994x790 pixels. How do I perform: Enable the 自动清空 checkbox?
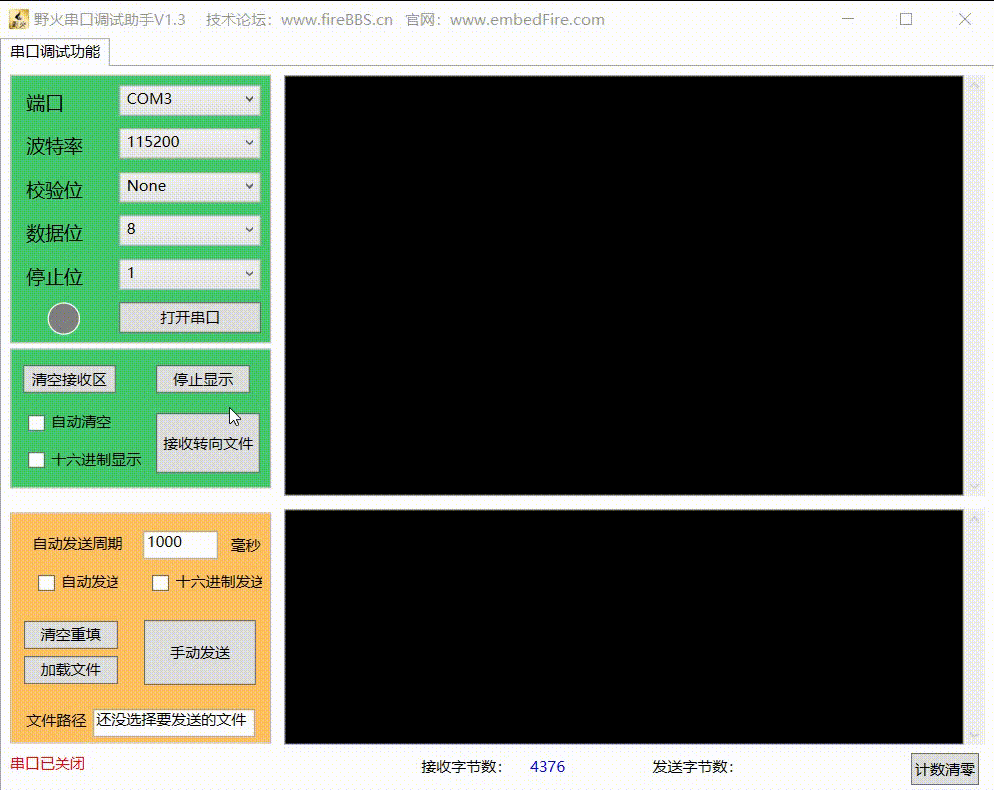37,422
